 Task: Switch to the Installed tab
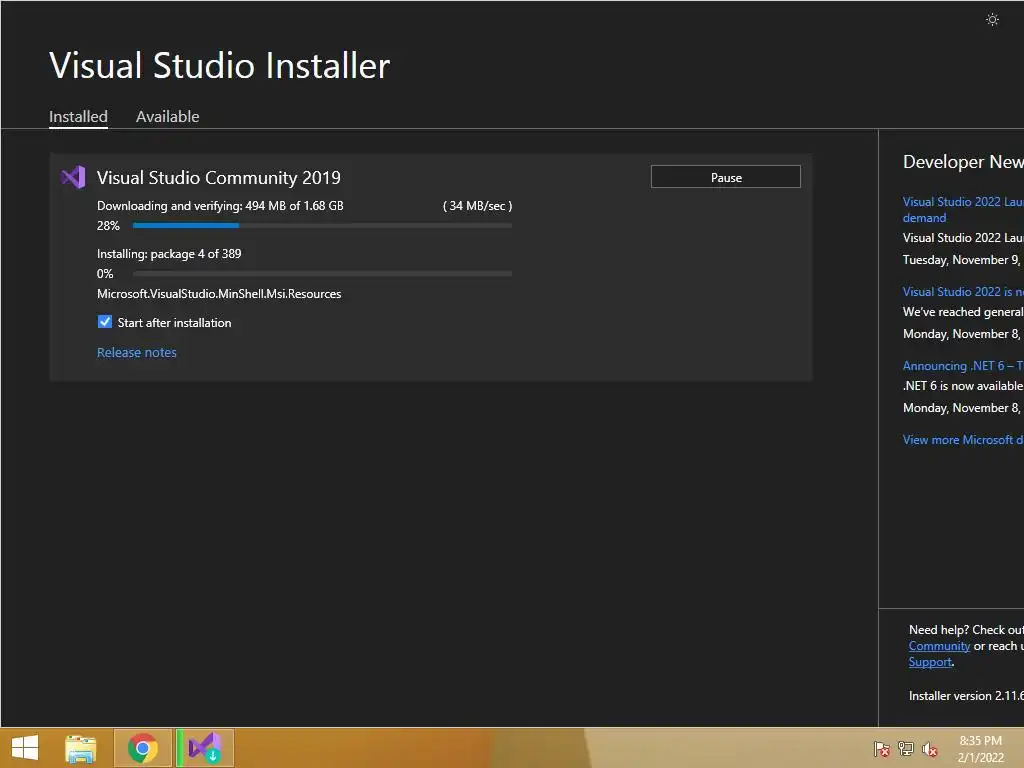click(x=78, y=116)
